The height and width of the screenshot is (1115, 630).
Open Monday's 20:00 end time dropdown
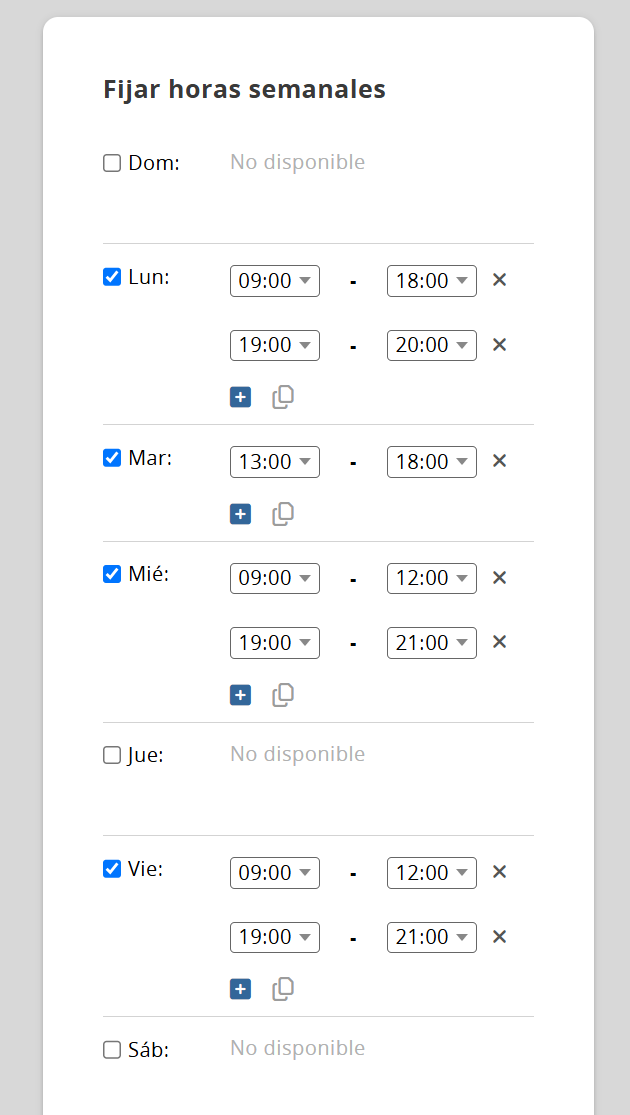pos(432,345)
